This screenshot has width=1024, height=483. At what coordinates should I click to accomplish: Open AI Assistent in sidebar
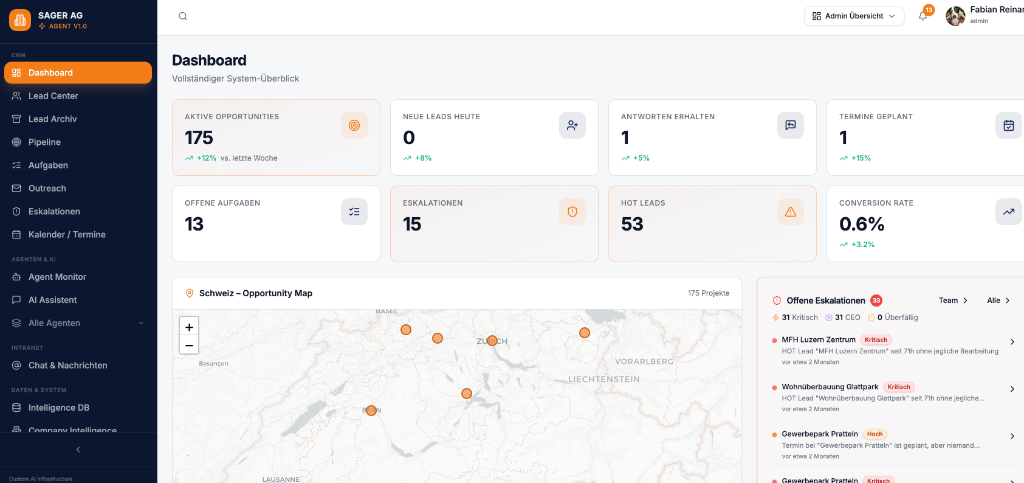click(78, 300)
